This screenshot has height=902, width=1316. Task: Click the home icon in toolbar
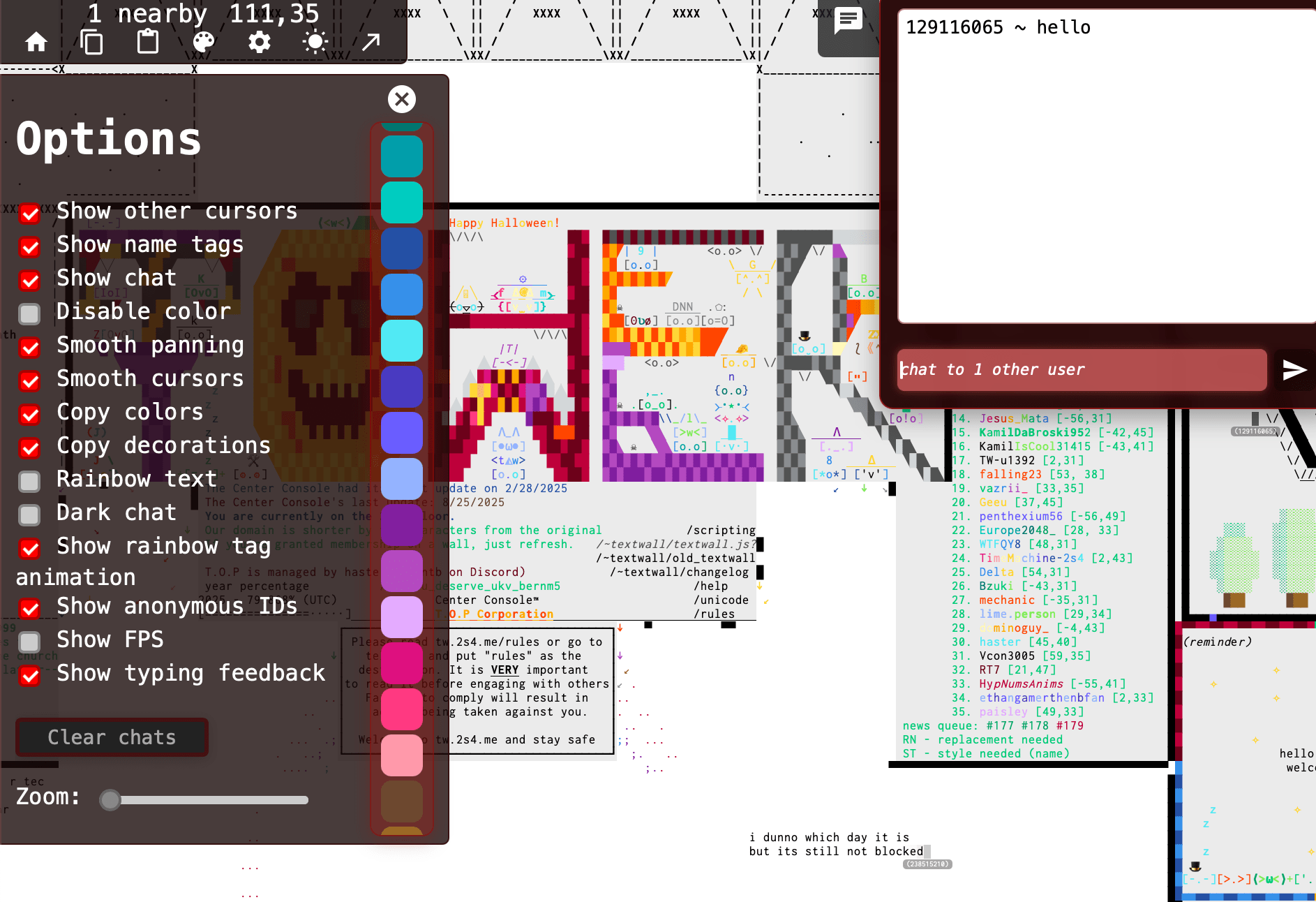pyautogui.click(x=36, y=43)
